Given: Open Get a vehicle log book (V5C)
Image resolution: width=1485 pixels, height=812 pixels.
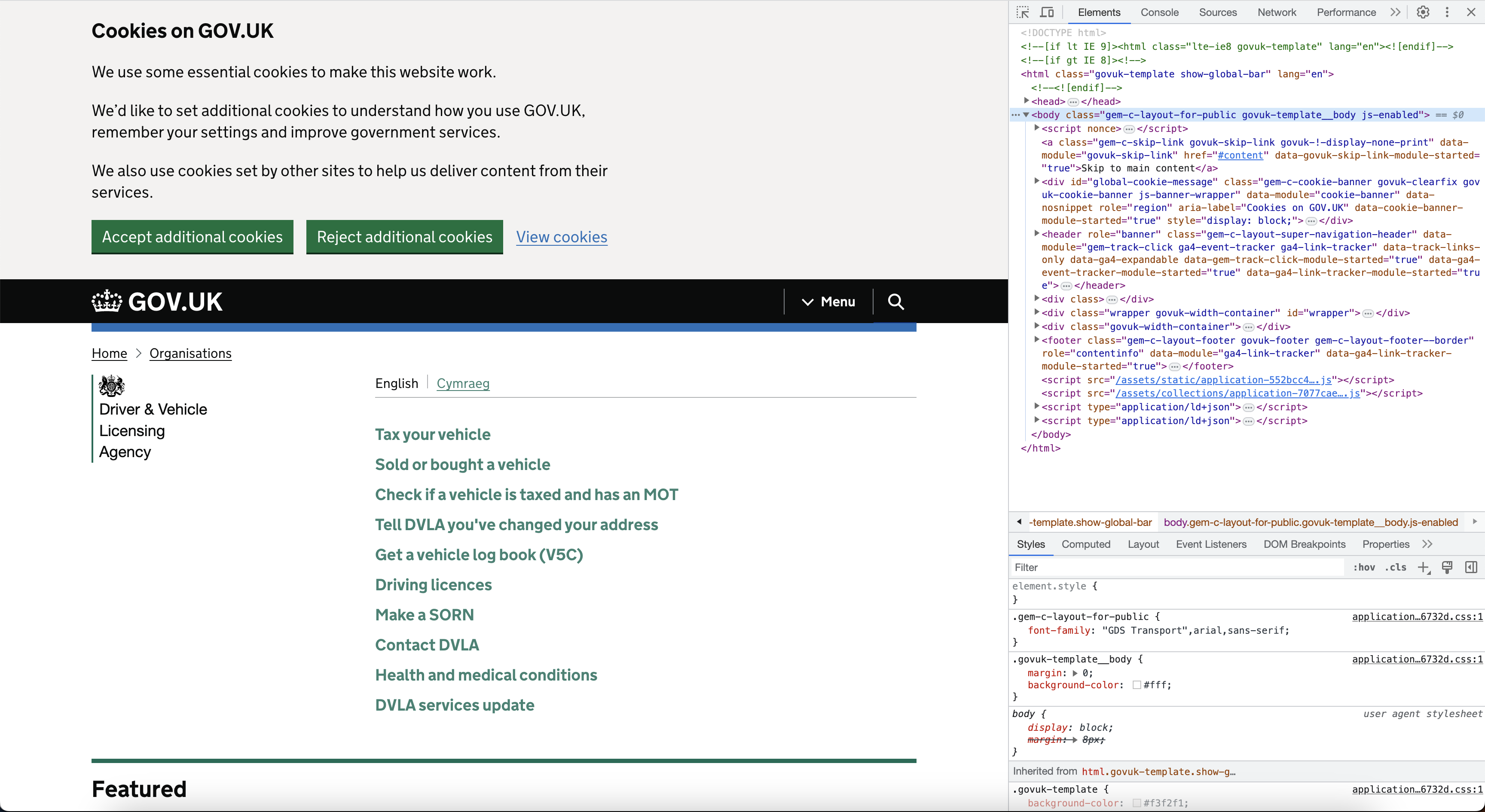Looking at the screenshot, I should coord(479,554).
